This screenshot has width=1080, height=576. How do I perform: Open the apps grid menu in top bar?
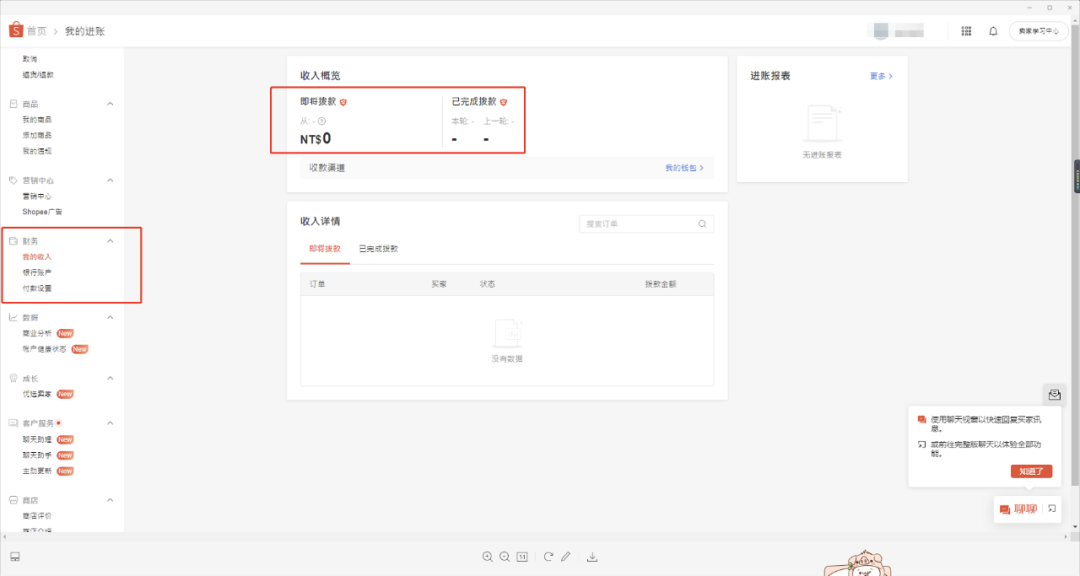tap(966, 31)
